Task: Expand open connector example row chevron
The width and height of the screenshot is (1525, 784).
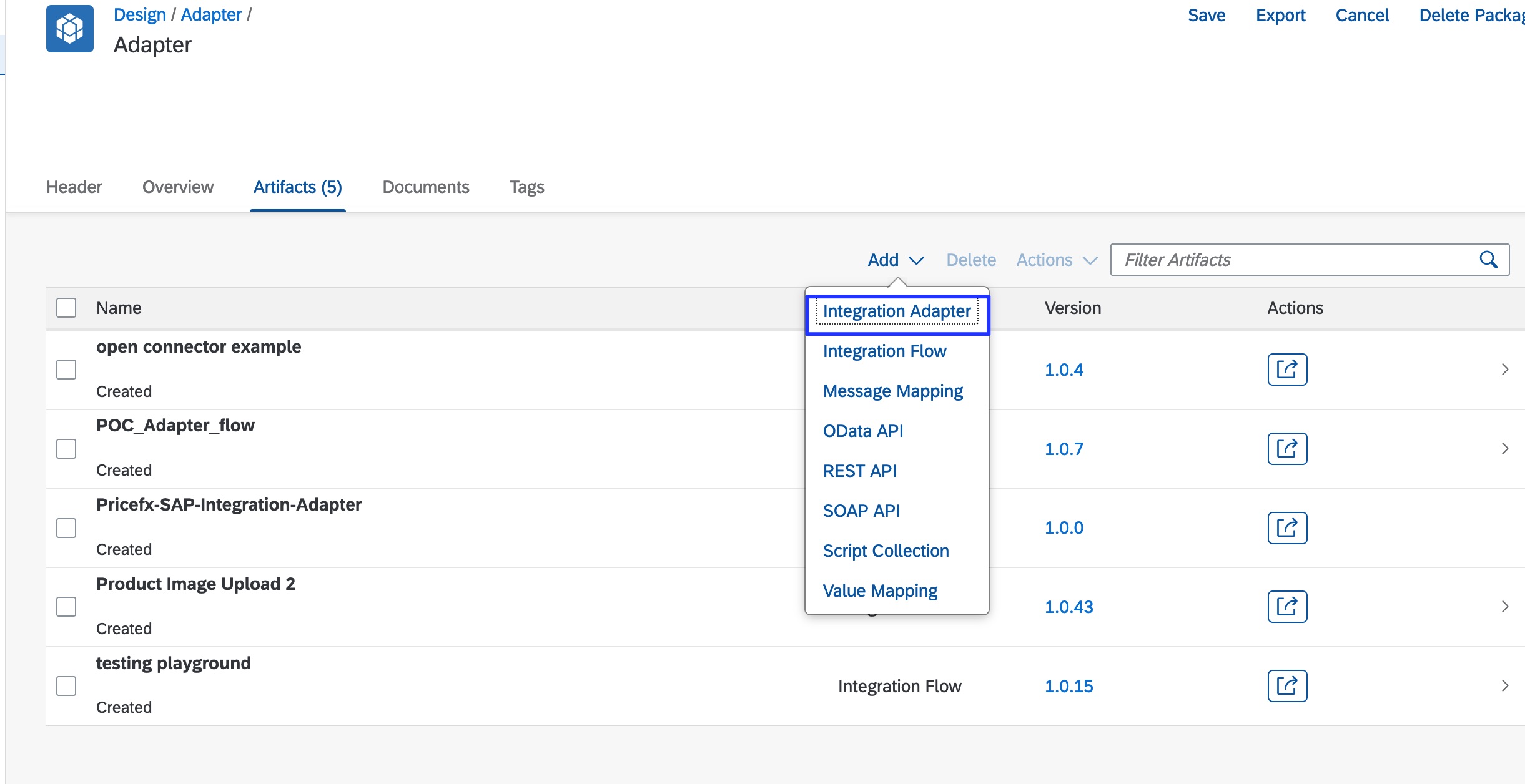Action: (x=1504, y=370)
